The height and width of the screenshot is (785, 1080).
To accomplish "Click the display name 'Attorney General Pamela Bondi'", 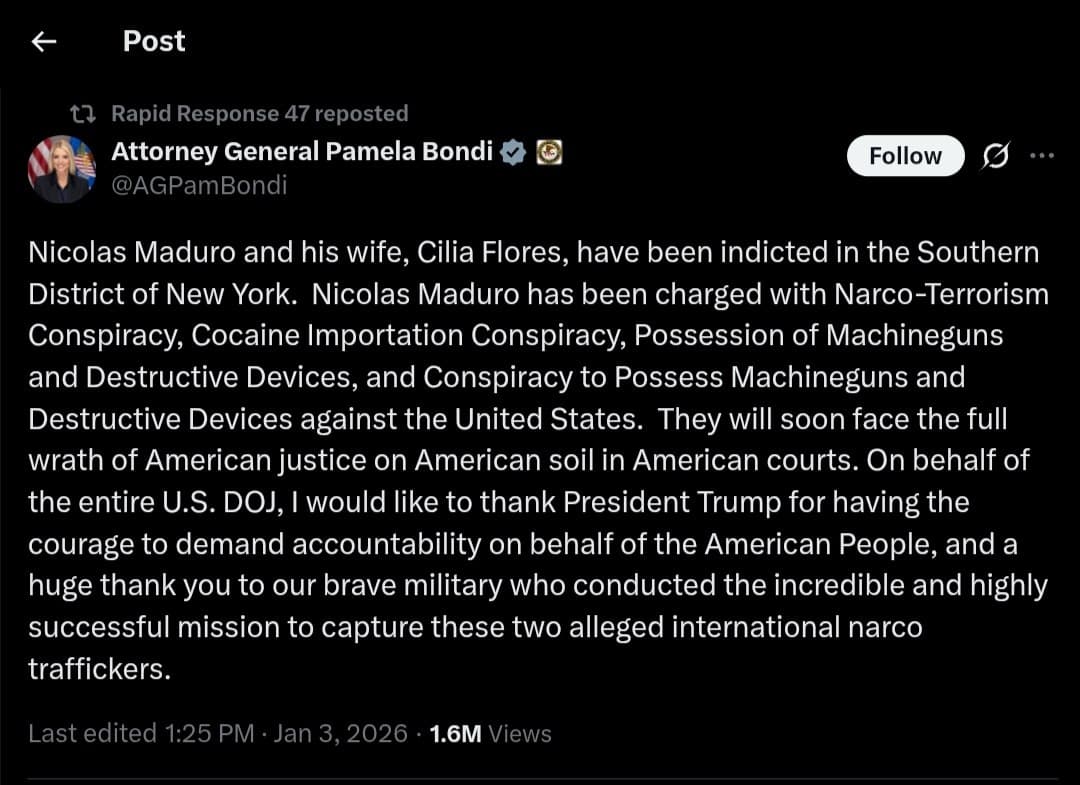I will point(297,152).
